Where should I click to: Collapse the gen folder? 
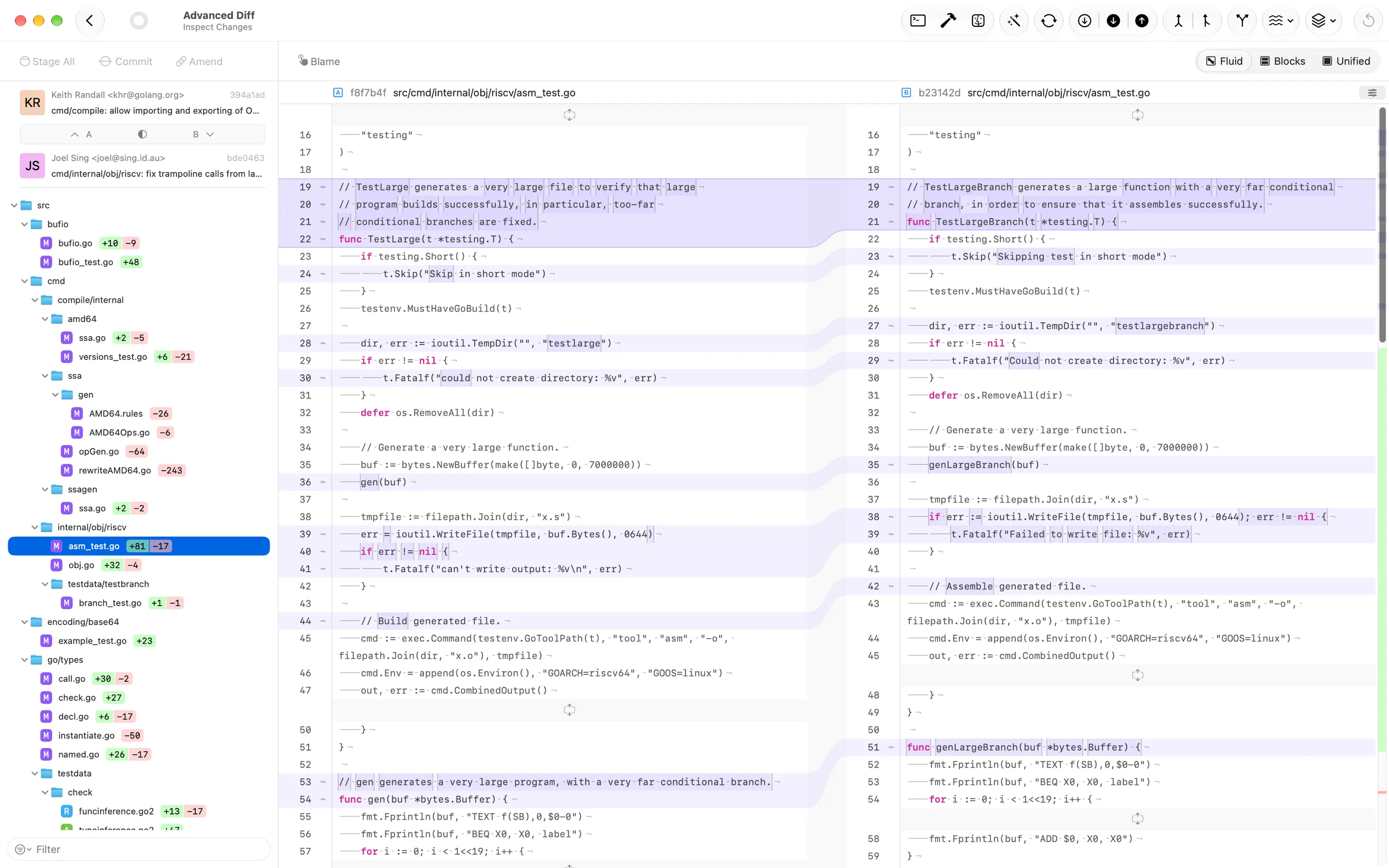[55, 394]
